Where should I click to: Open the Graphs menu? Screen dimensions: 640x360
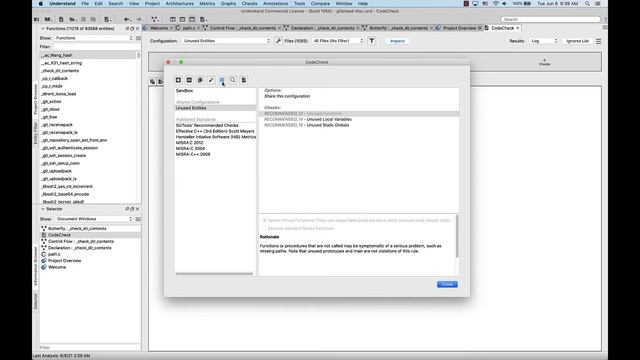228,4
